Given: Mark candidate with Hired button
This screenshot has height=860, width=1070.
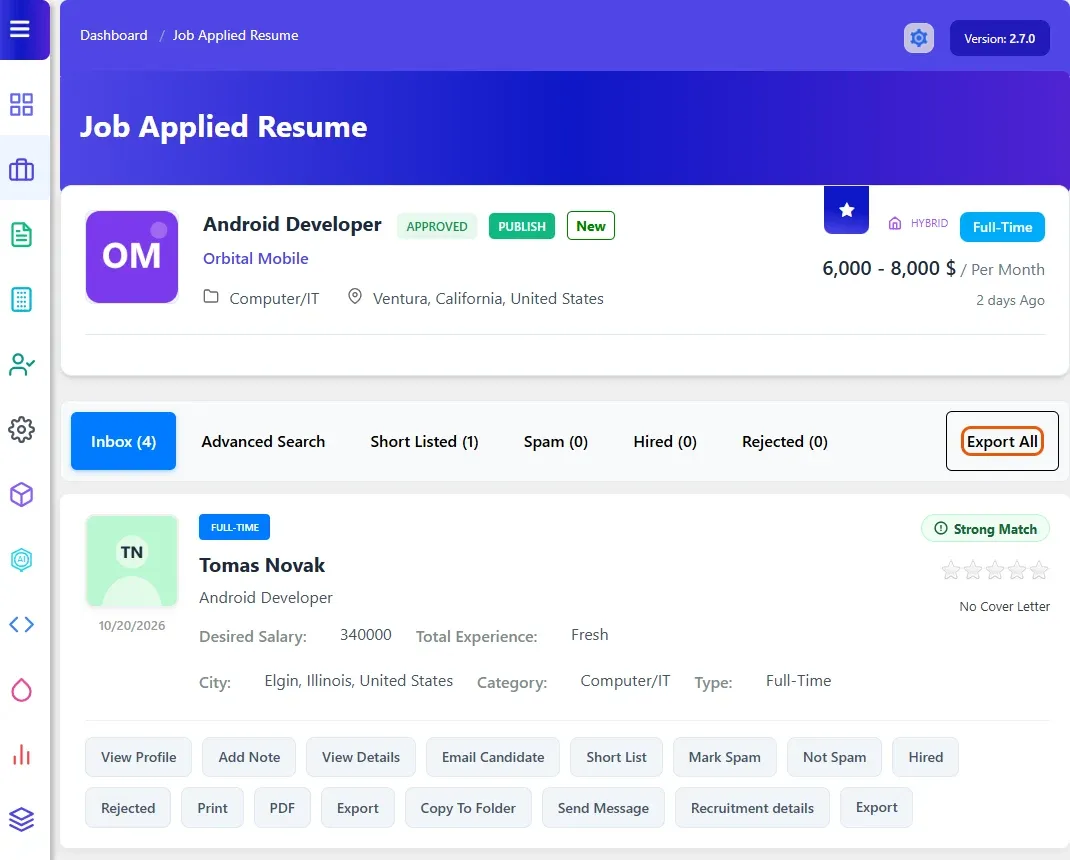Looking at the screenshot, I should [925, 757].
